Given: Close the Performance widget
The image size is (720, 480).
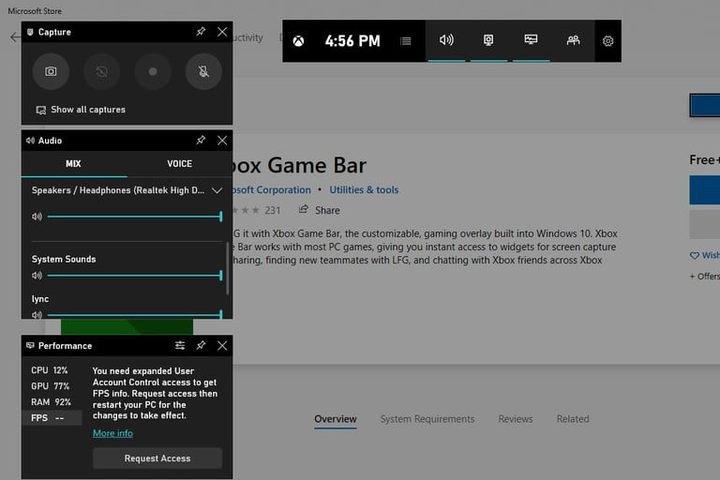Looking at the screenshot, I should click(x=222, y=345).
